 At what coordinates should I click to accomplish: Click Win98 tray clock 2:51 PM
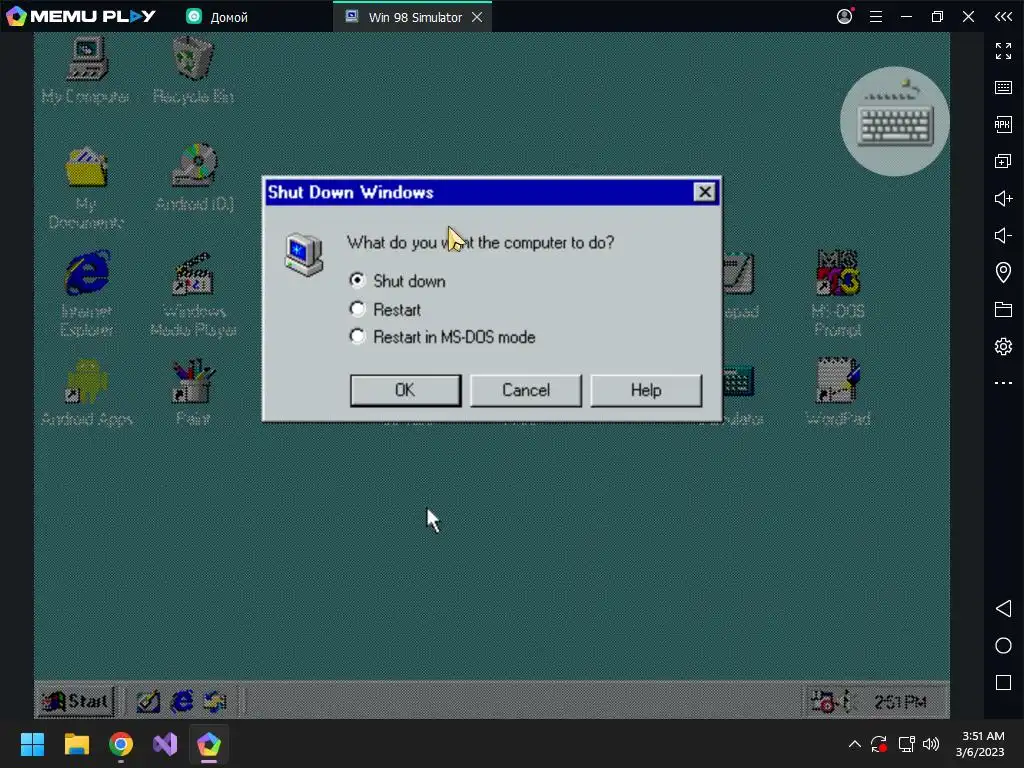coord(900,702)
